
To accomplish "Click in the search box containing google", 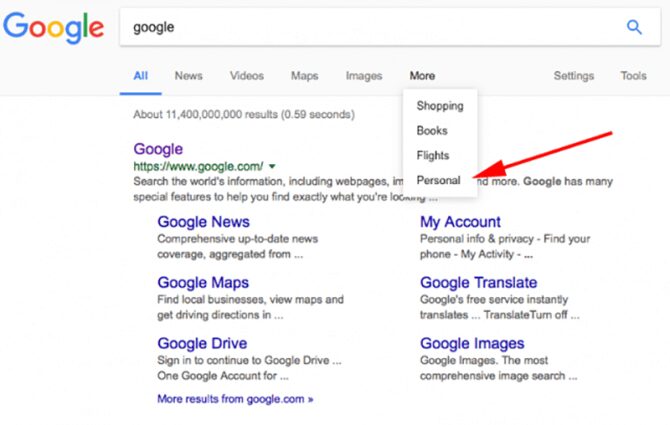I will (x=370, y=28).
